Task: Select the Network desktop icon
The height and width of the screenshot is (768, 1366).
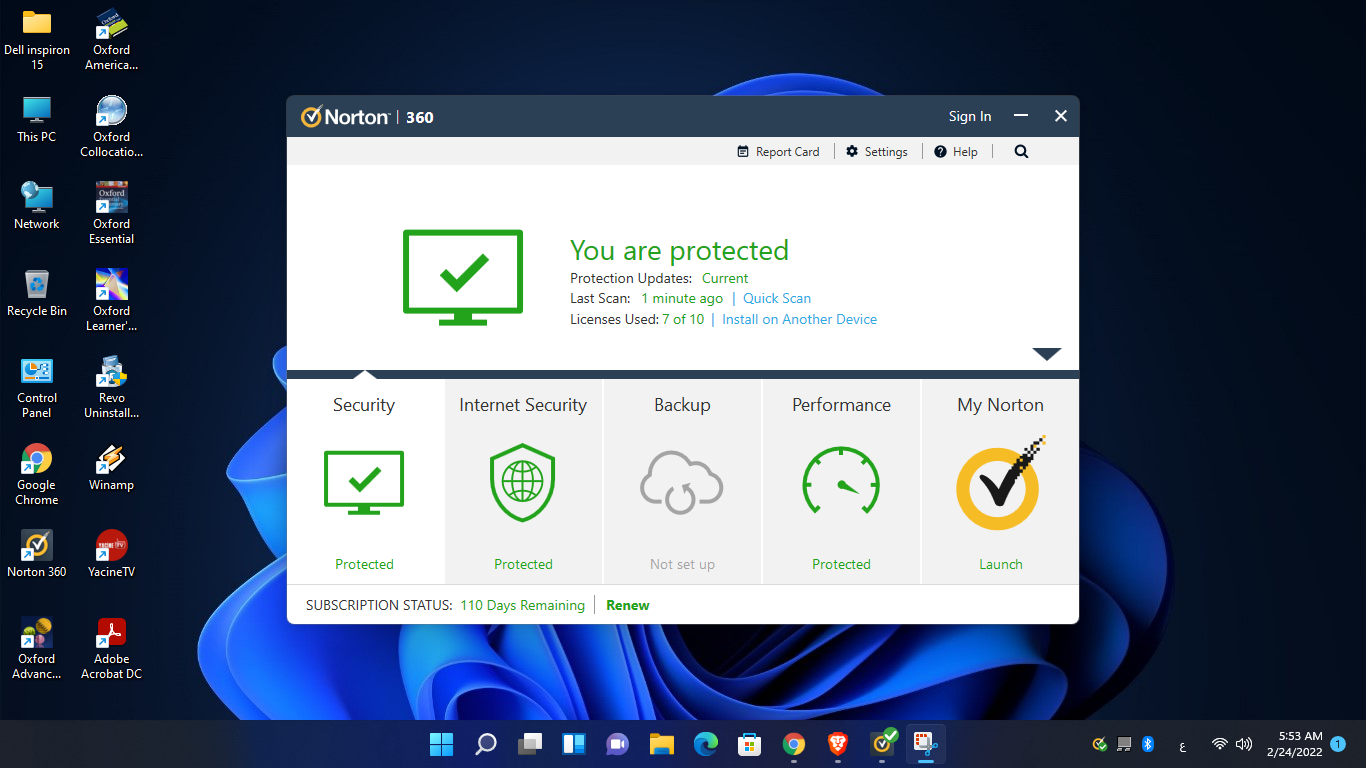Action: [x=37, y=206]
